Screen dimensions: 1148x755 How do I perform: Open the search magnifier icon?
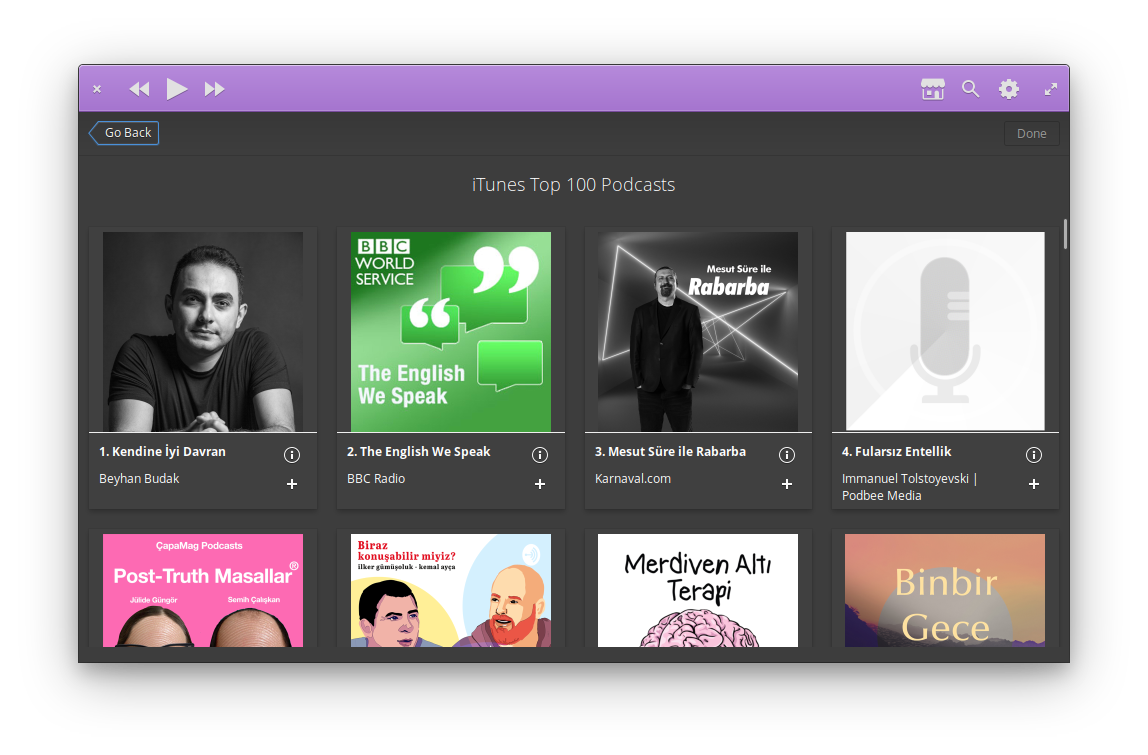click(x=970, y=89)
